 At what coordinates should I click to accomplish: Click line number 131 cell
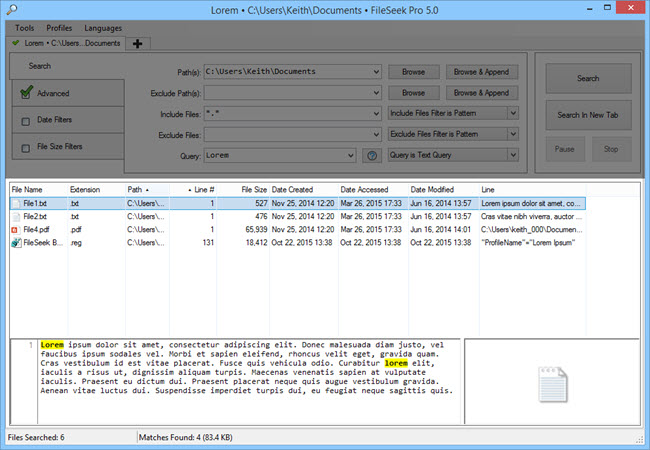(x=208, y=243)
